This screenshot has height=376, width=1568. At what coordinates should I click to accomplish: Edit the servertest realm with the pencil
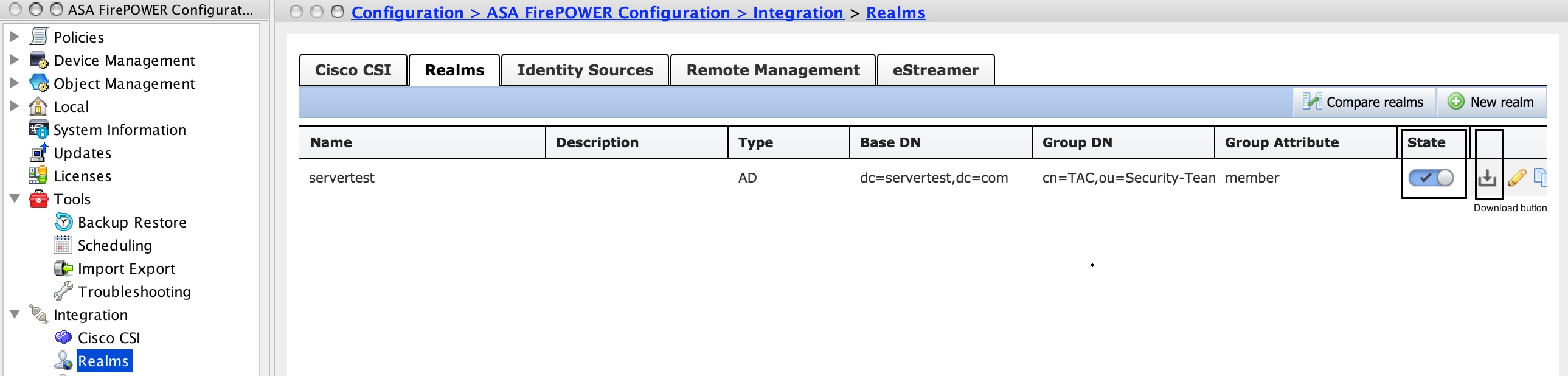(1518, 178)
